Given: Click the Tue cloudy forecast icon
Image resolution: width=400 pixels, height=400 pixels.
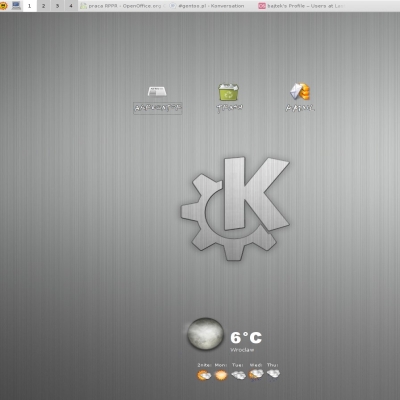Looking at the screenshot, I should point(238,375).
